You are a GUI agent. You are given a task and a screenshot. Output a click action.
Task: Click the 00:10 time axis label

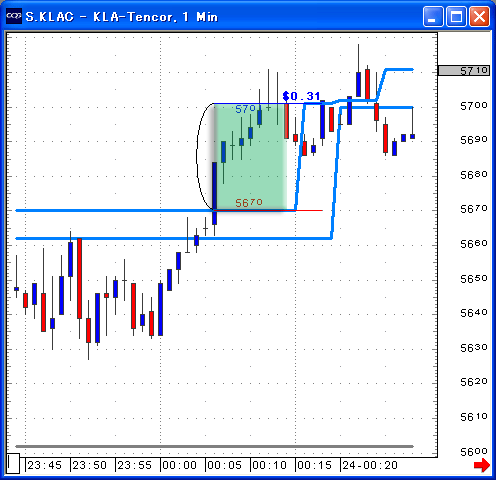coord(270,465)
